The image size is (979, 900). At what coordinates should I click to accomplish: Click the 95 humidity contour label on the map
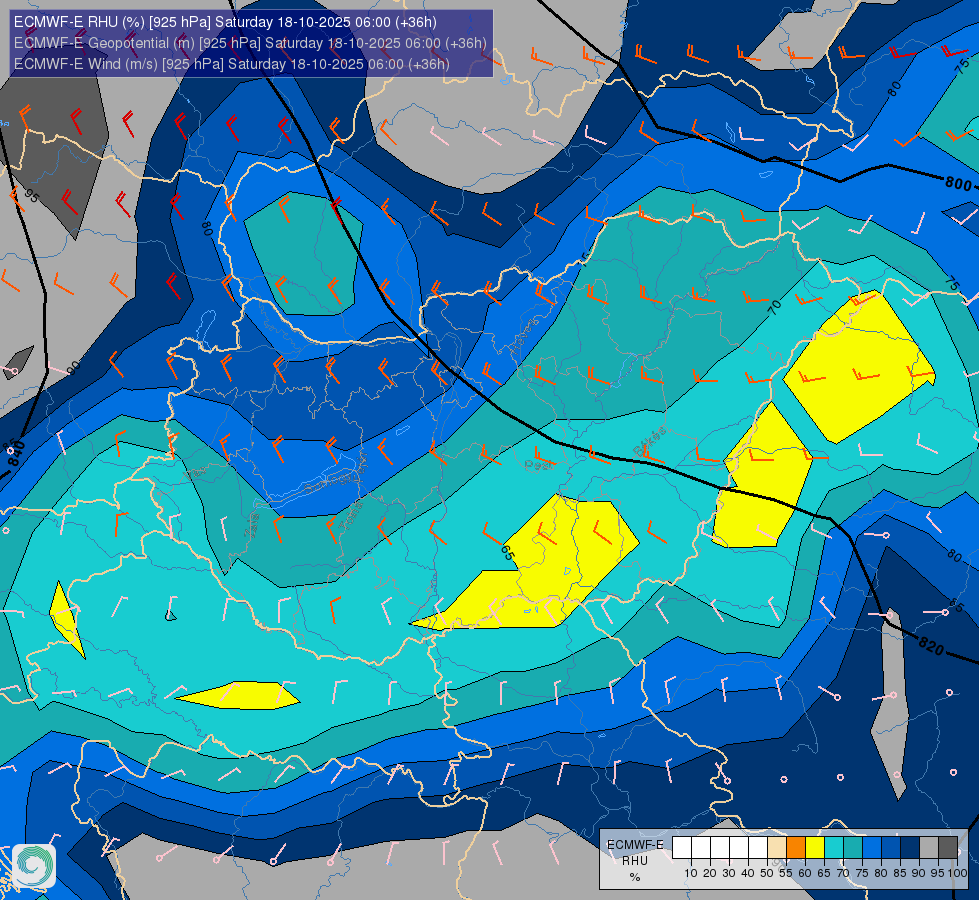click(31, 195)
